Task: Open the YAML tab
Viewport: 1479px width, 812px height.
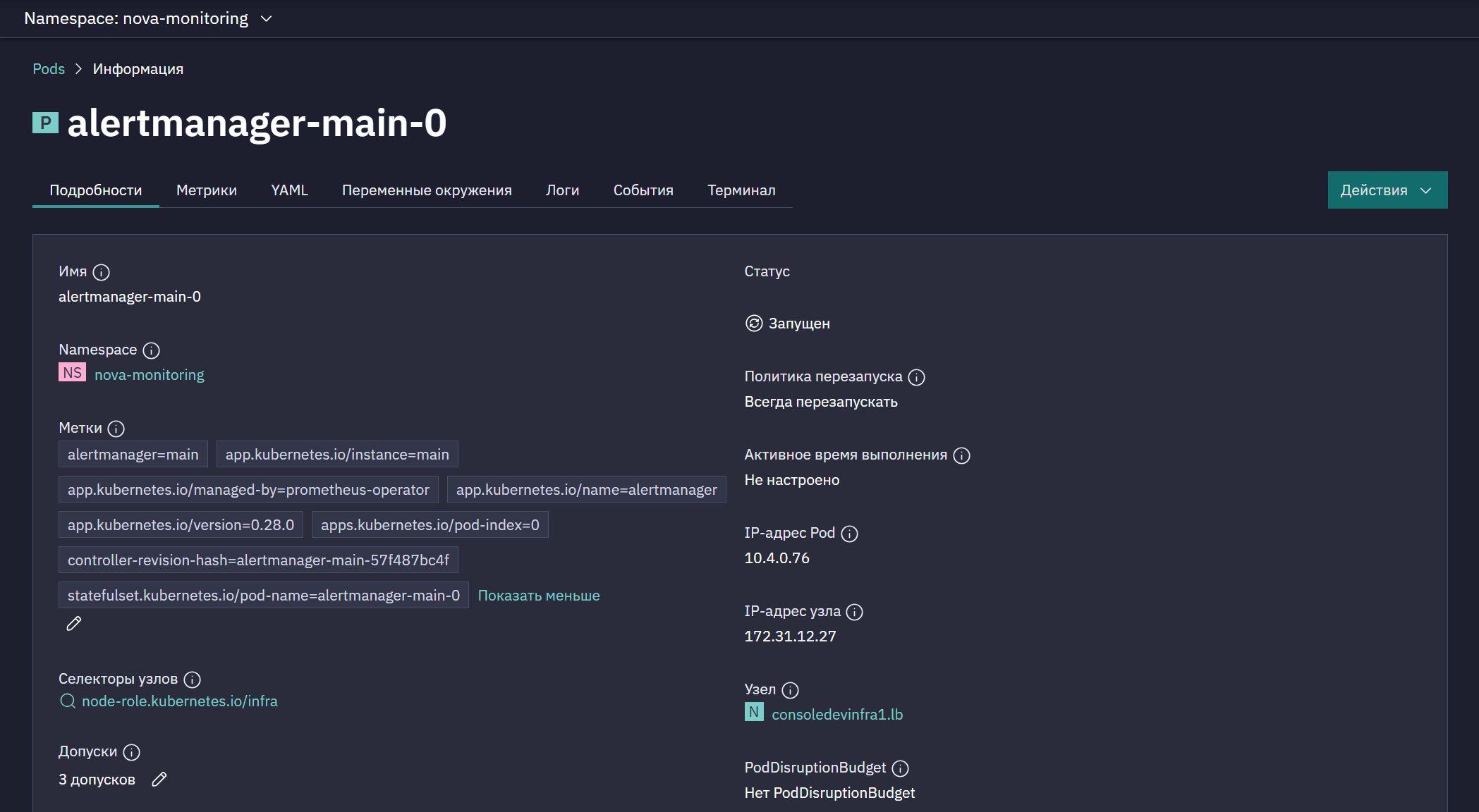Action: (x=289, y=190)
